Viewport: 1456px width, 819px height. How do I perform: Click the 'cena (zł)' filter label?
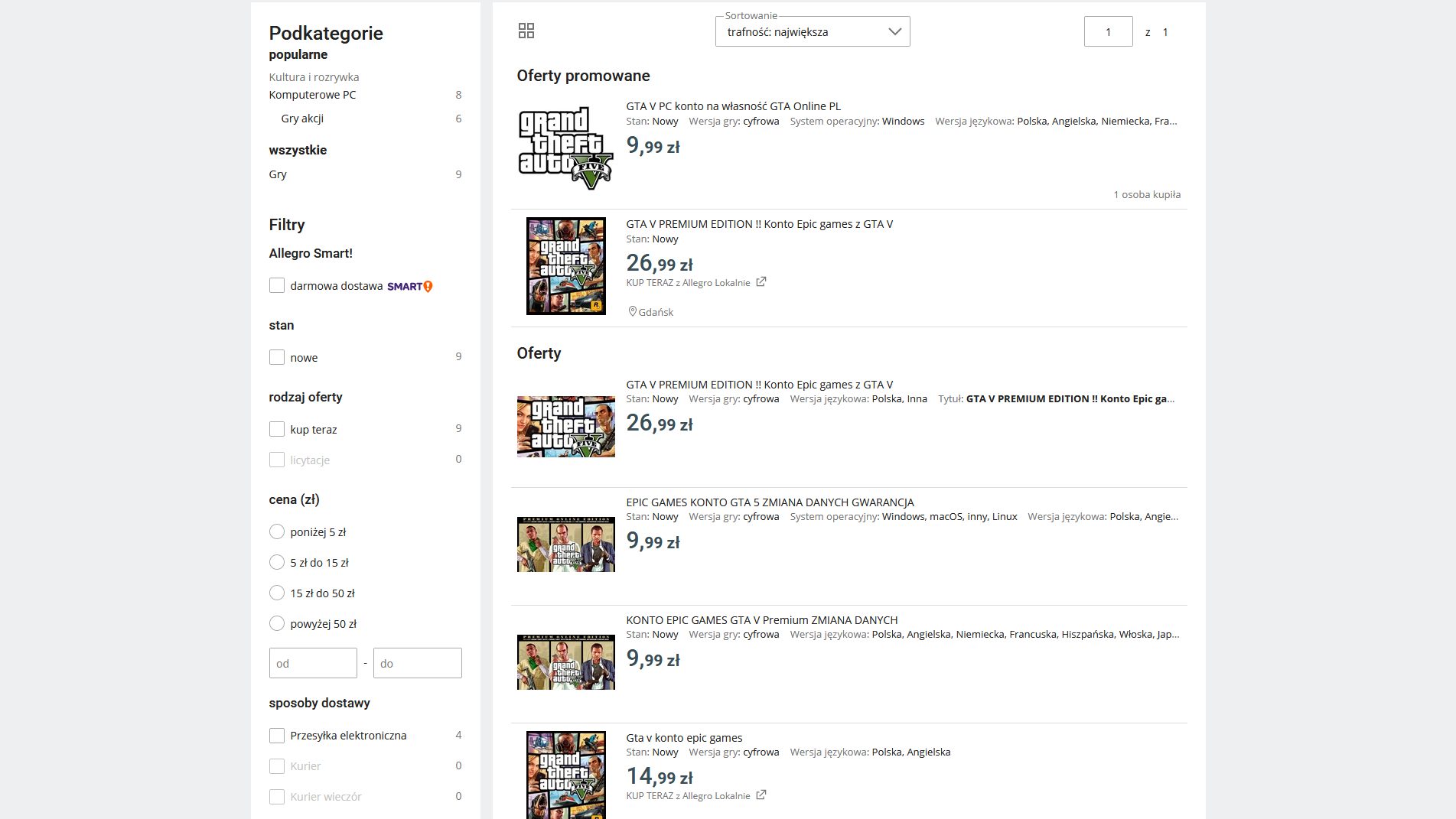(x=294, y=499)
